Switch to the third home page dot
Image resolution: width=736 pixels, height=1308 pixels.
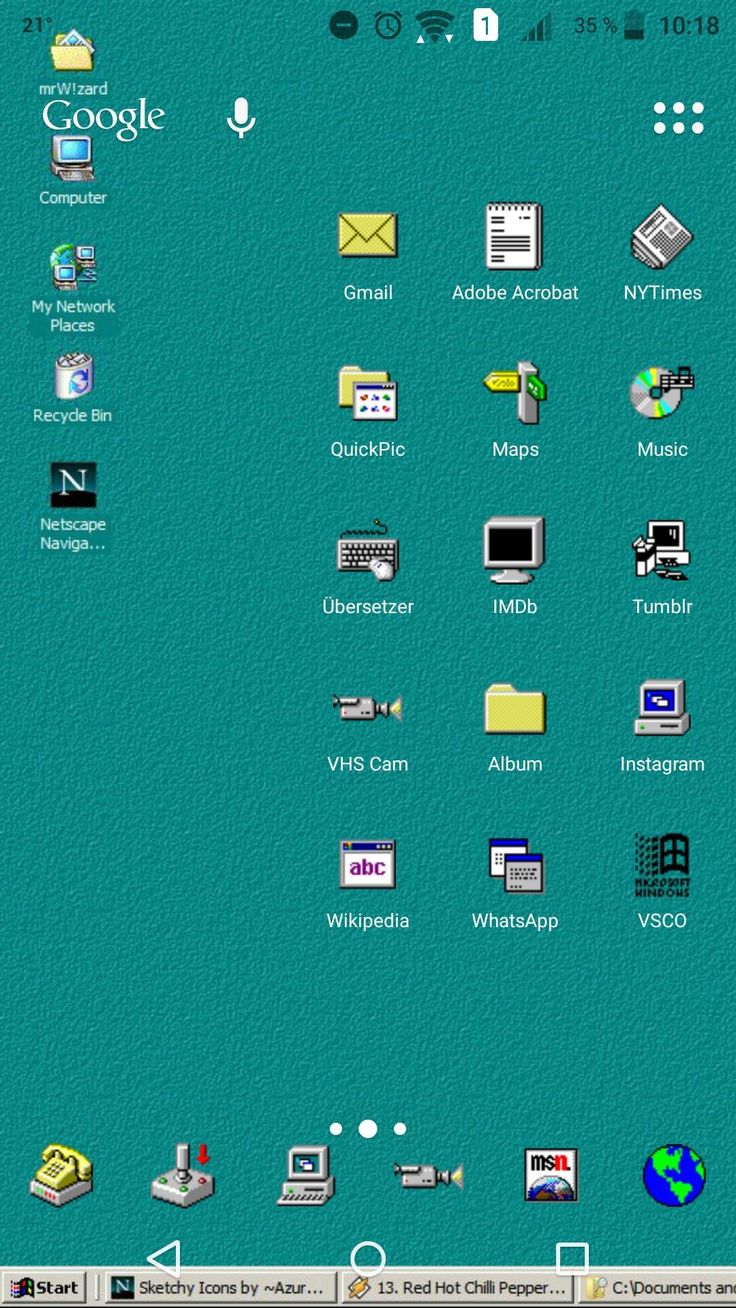tap(400, 1129)
